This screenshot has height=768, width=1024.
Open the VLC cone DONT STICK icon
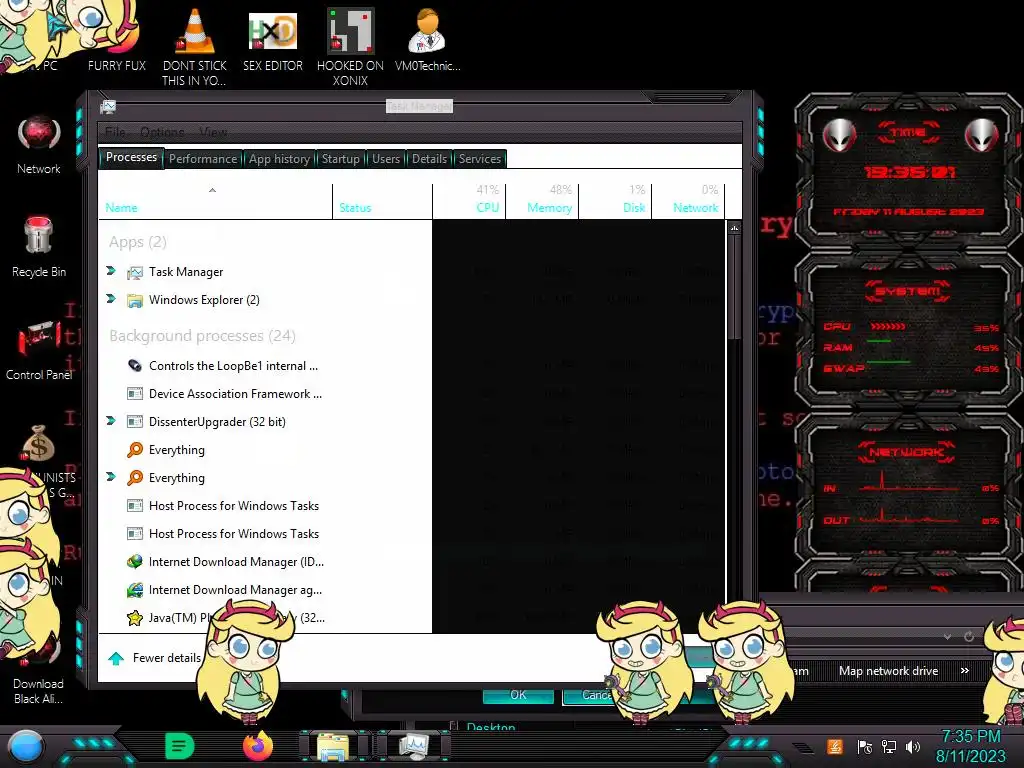pos(195,47)
